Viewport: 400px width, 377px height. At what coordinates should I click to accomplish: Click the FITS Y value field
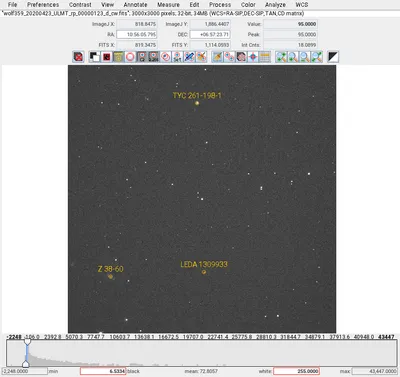point(210,45)
